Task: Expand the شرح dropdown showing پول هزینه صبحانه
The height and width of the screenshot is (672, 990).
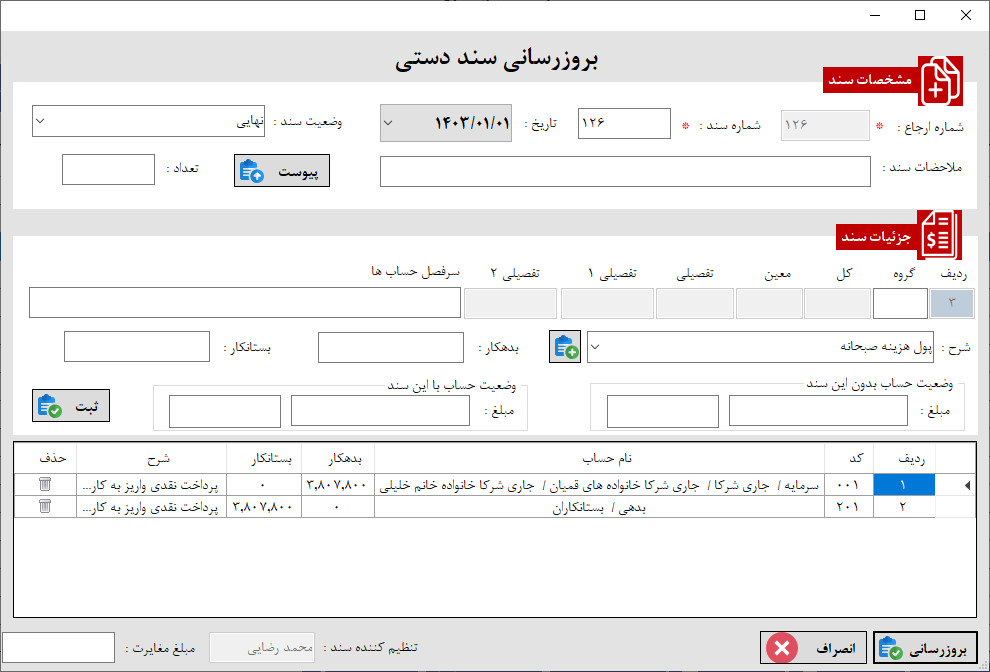Action: click(597, 345)
